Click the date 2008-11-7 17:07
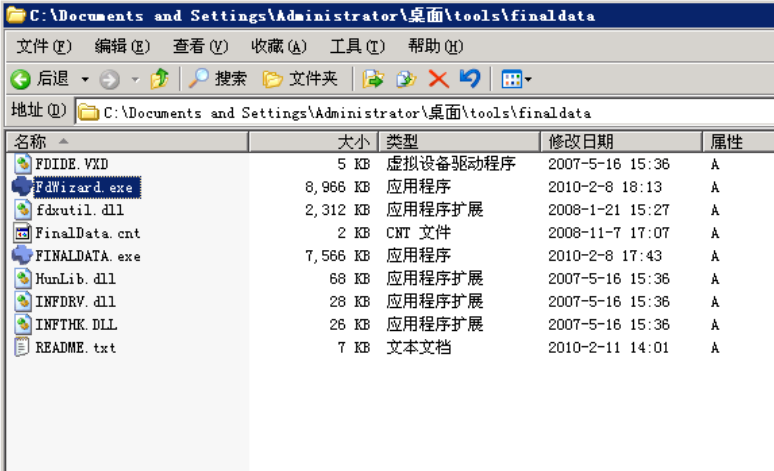The image size is (774, 471). (609, 233)
